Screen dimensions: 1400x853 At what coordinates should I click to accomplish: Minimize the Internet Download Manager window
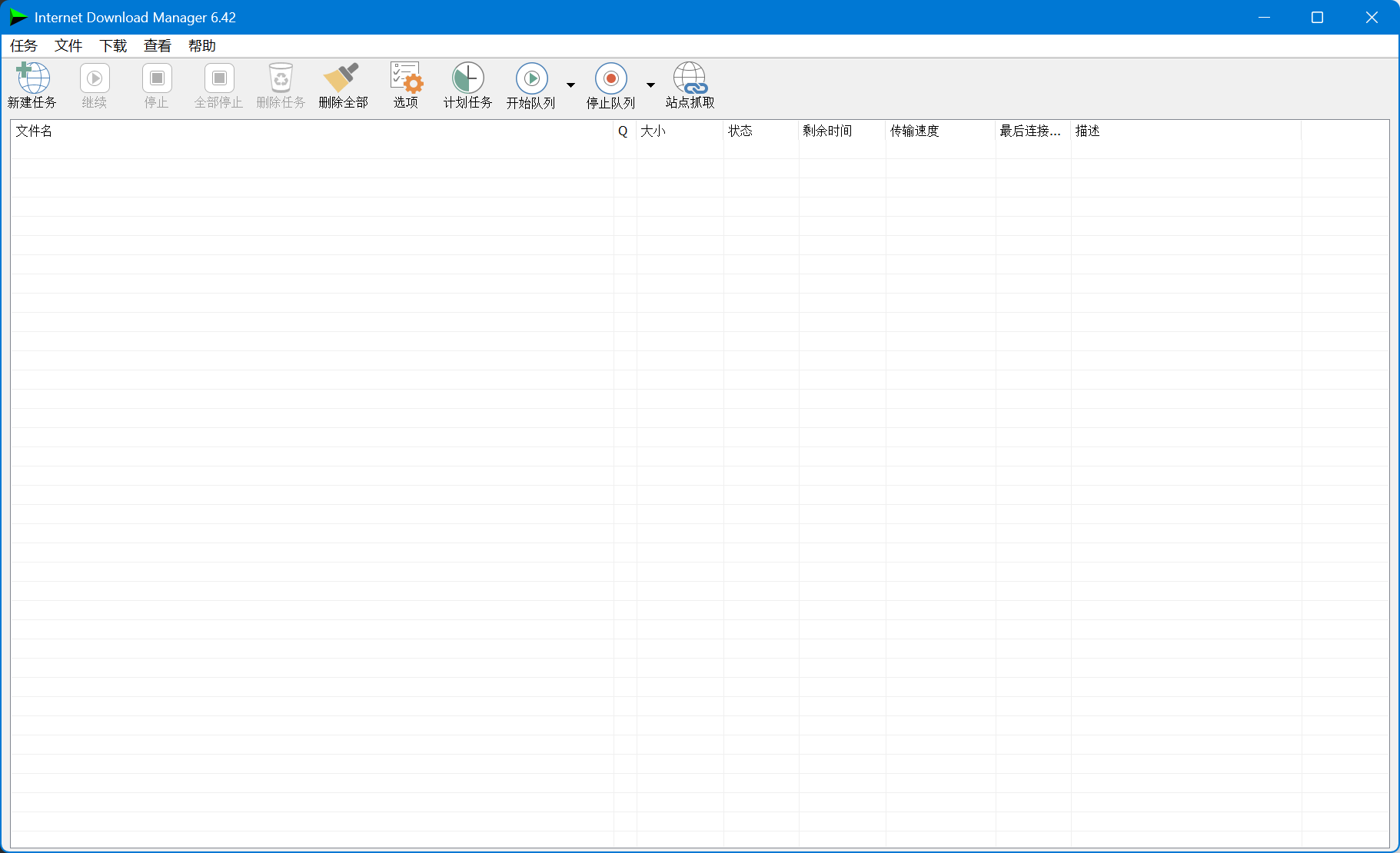tap(1264, 17)
